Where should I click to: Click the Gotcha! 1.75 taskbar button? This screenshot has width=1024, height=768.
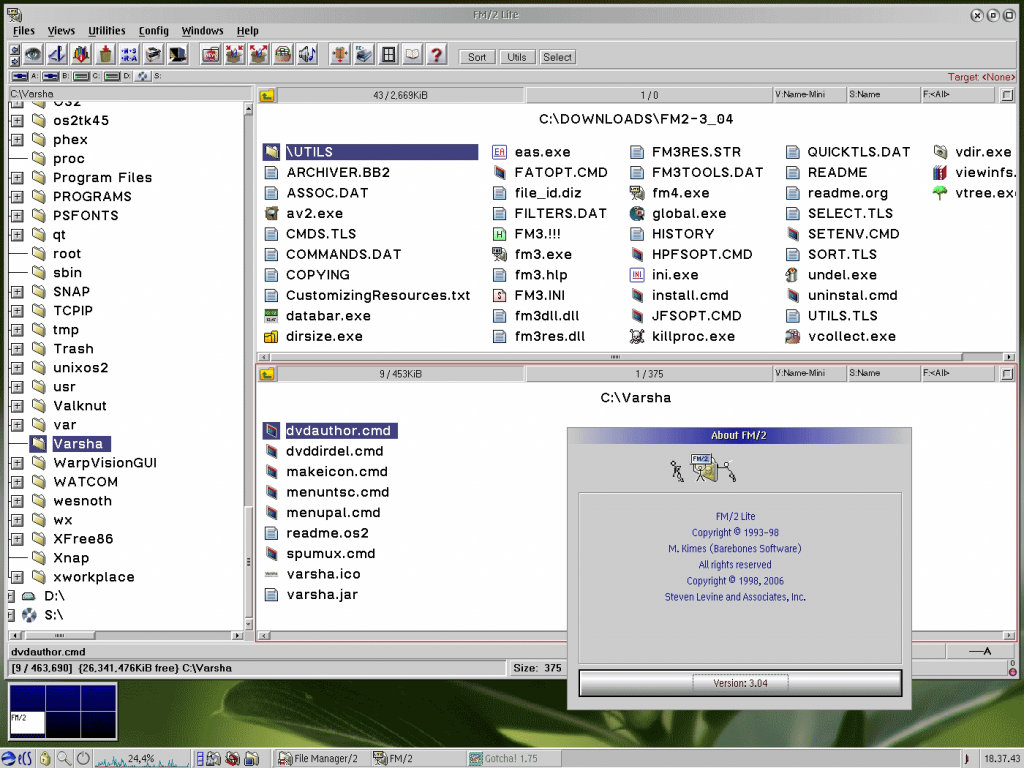[x=513, y=758]
